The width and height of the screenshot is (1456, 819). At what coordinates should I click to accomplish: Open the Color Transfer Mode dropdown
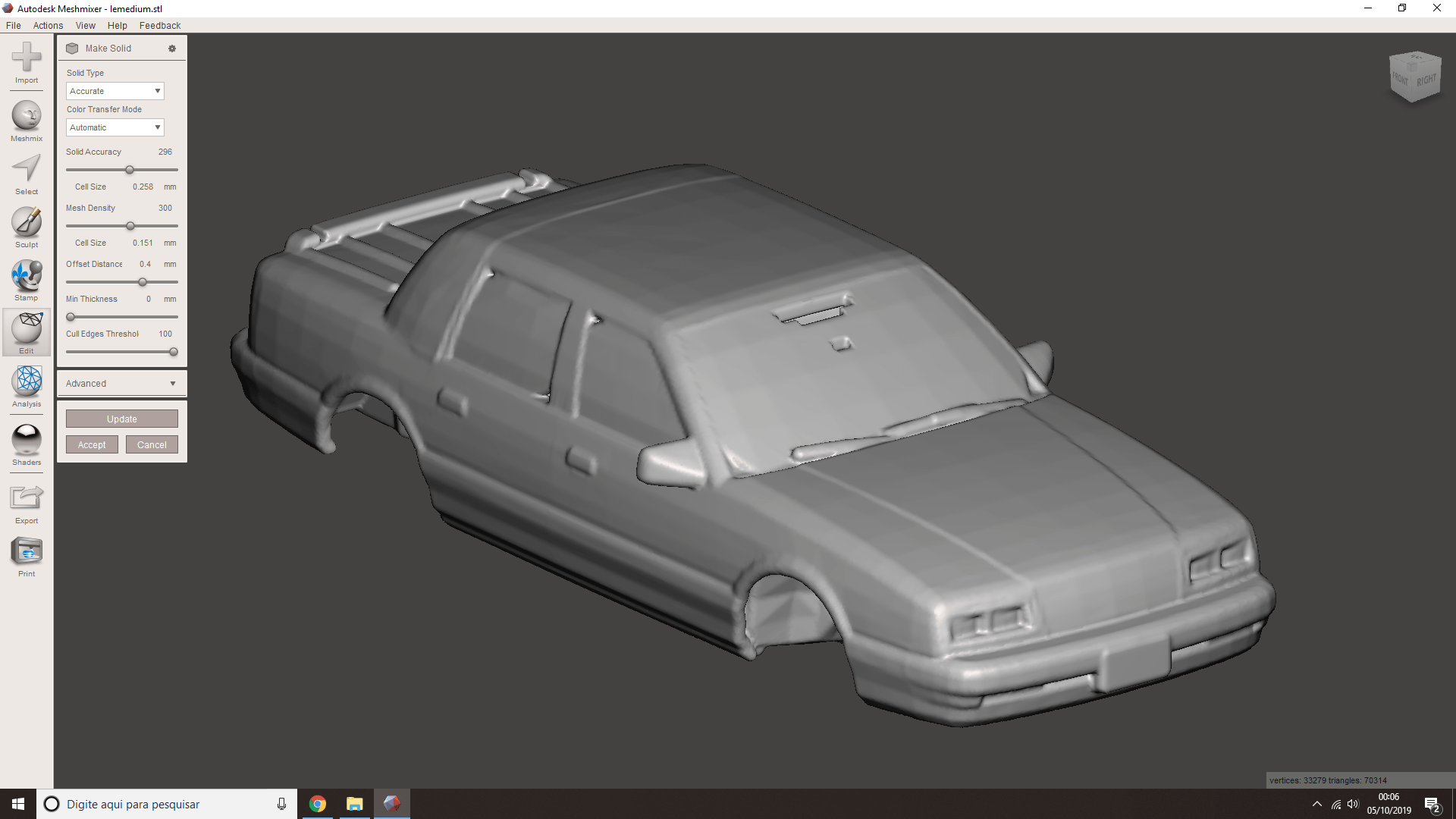point(115,127)
